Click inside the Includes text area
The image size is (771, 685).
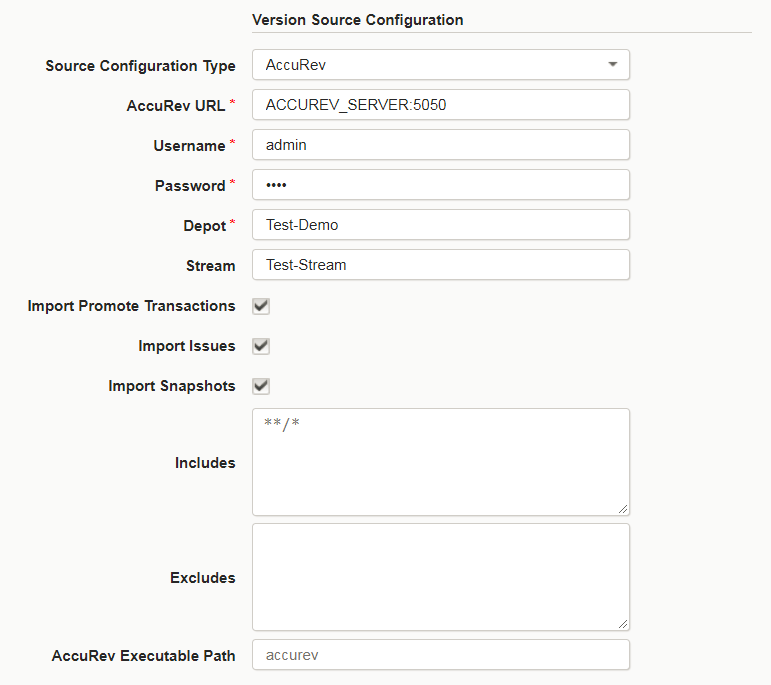[x=440, y=462]
